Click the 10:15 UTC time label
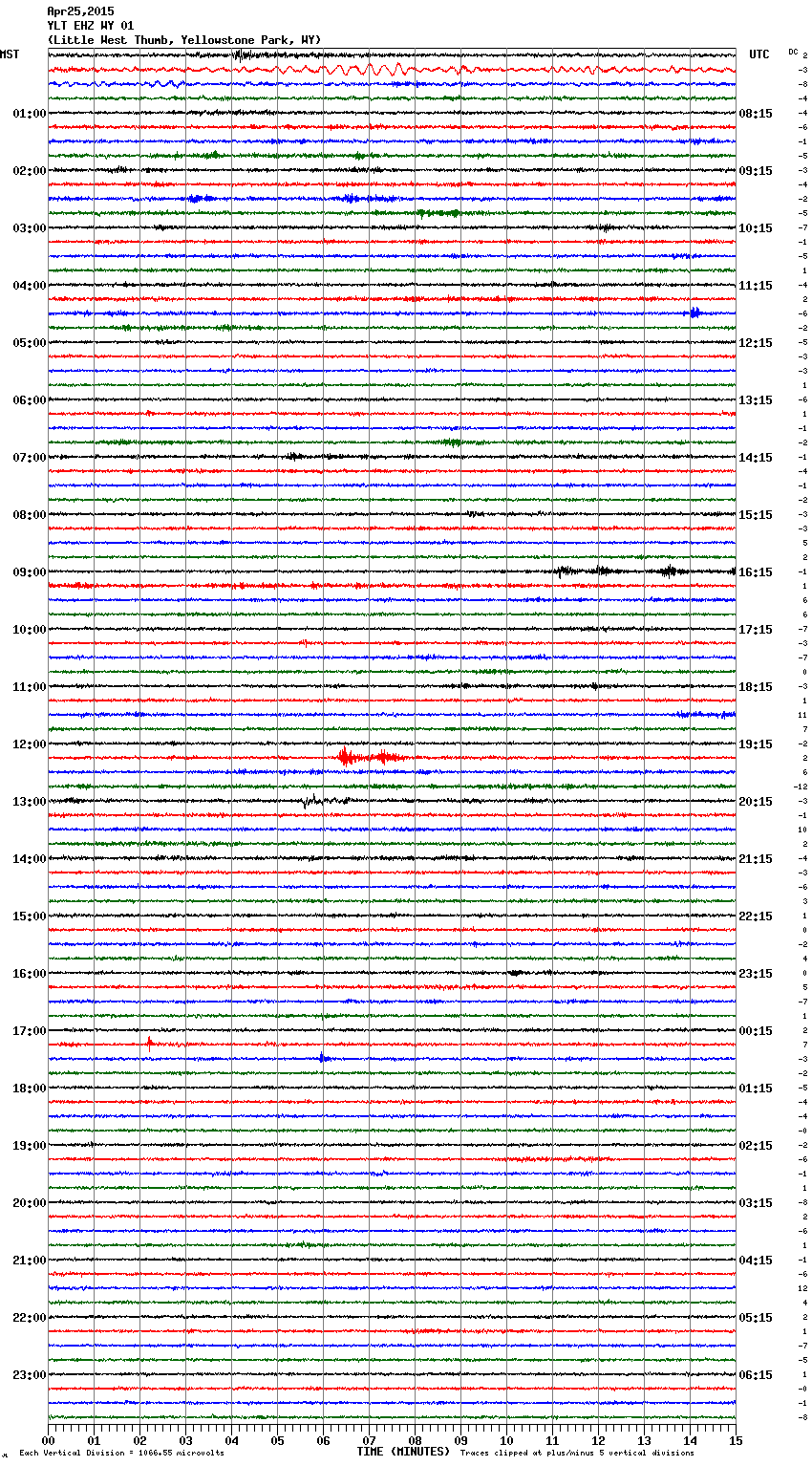812x1466 pixels. tap(756, 228)
